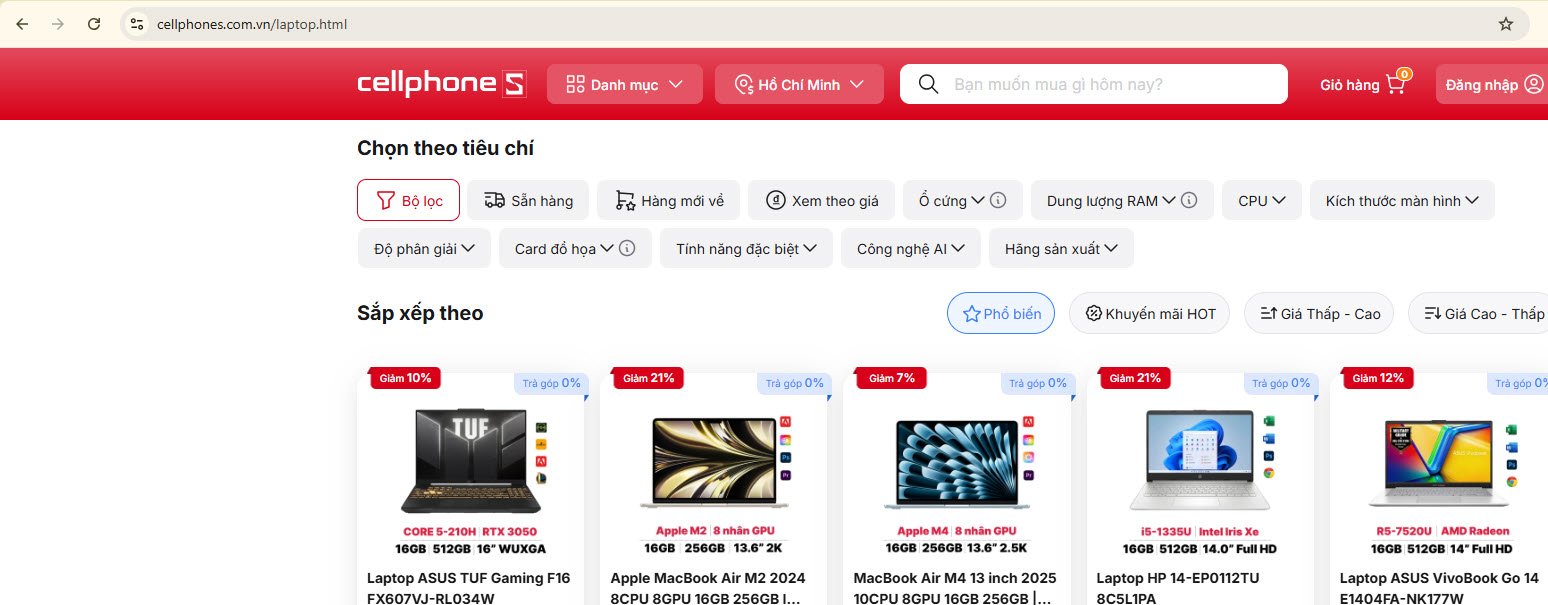Open the Hồ Chí Minh location menu
The width and height of the screenshot is (1548, 605).
(798, 84)
